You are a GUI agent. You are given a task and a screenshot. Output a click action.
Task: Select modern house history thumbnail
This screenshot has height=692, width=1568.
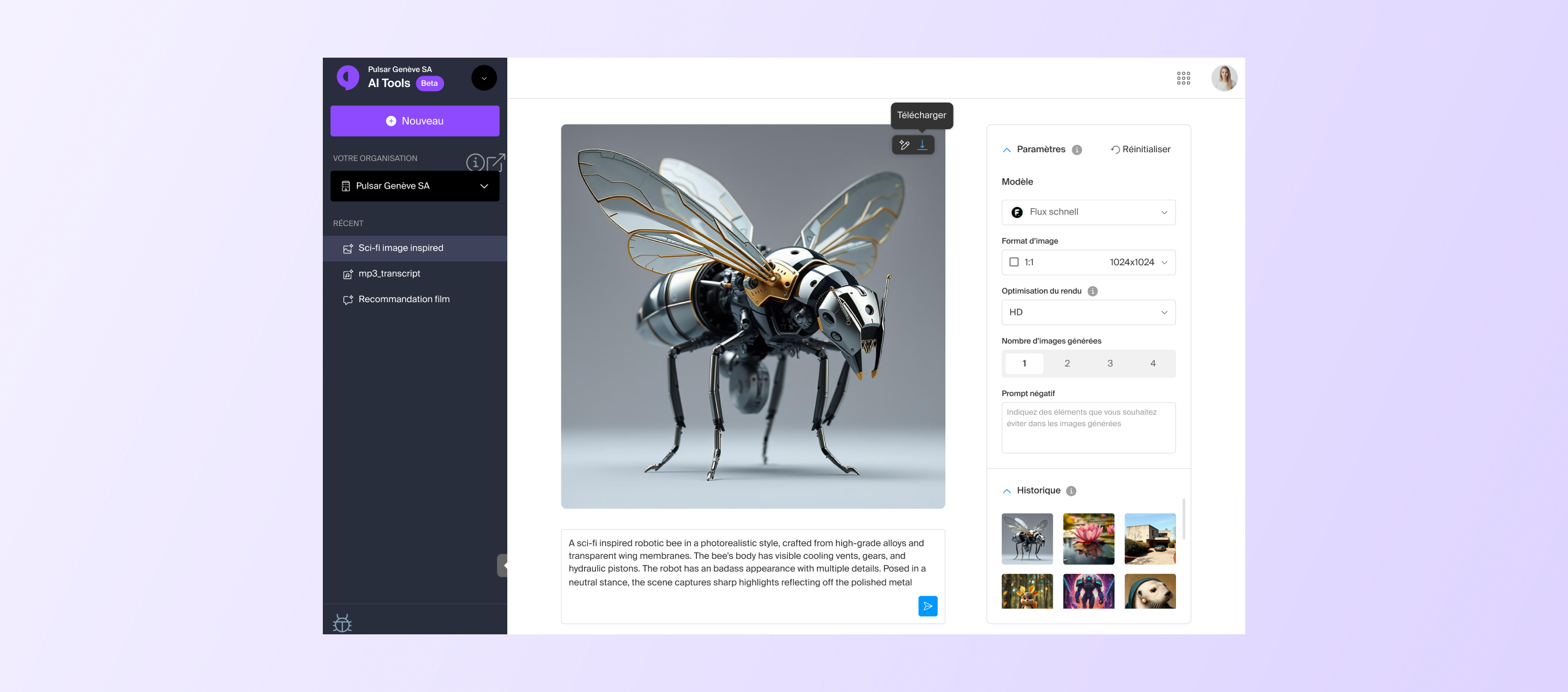(1150, 539)
